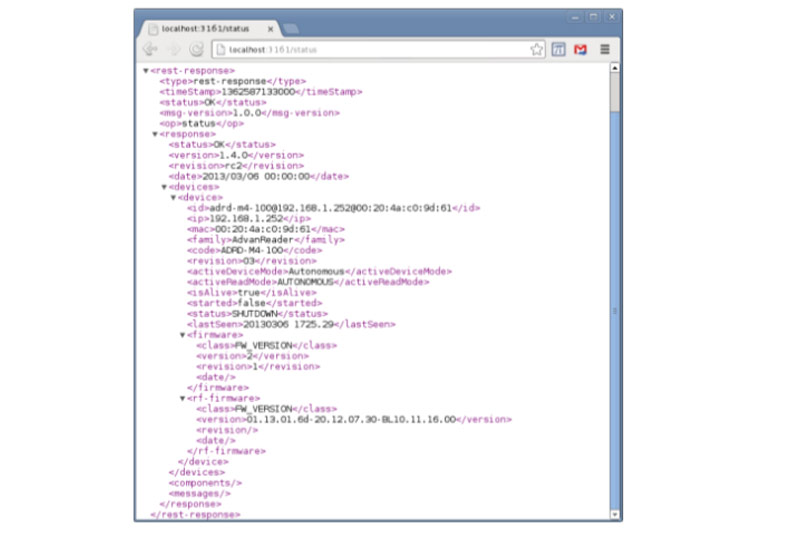This screenshot has height=540, width=800.
Task: Close the localhost:3161/status tab
Action: (x=270, y=29)
